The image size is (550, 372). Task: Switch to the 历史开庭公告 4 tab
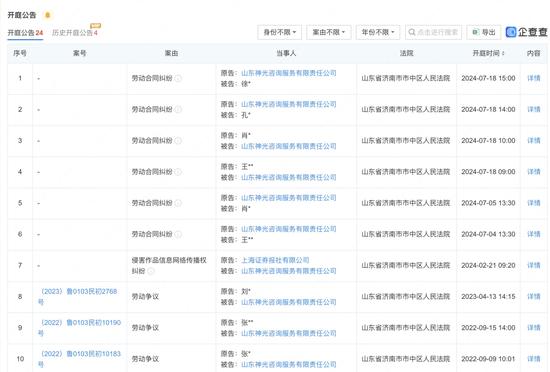pyautogui.click(x=75, y=33)
